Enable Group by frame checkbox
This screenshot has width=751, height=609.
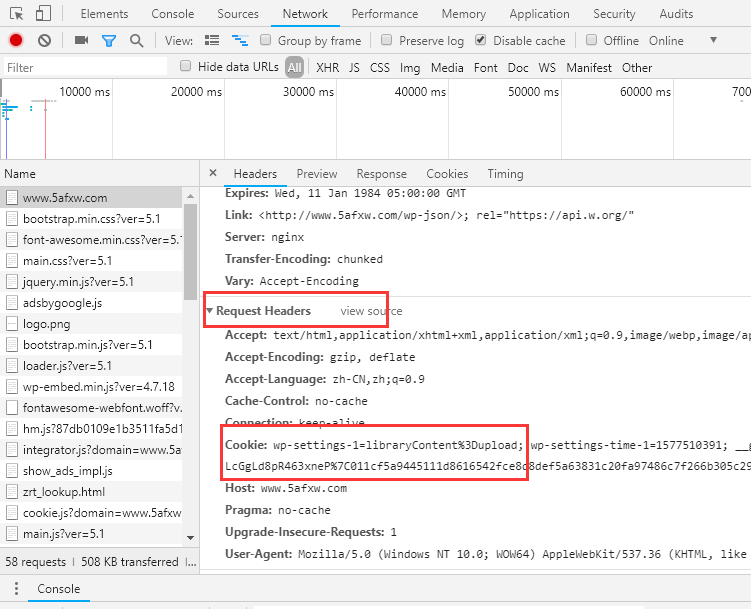tap(265, 40)
